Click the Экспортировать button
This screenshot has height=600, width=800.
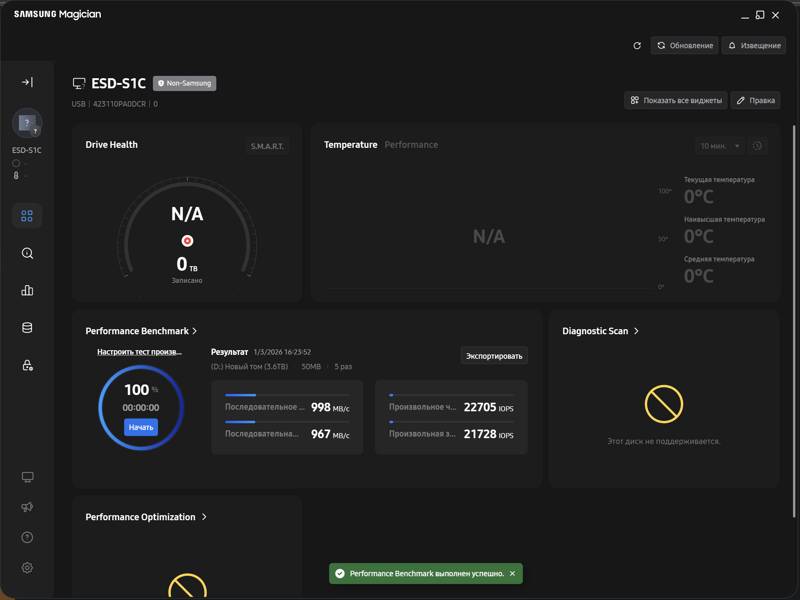(494, 355)
